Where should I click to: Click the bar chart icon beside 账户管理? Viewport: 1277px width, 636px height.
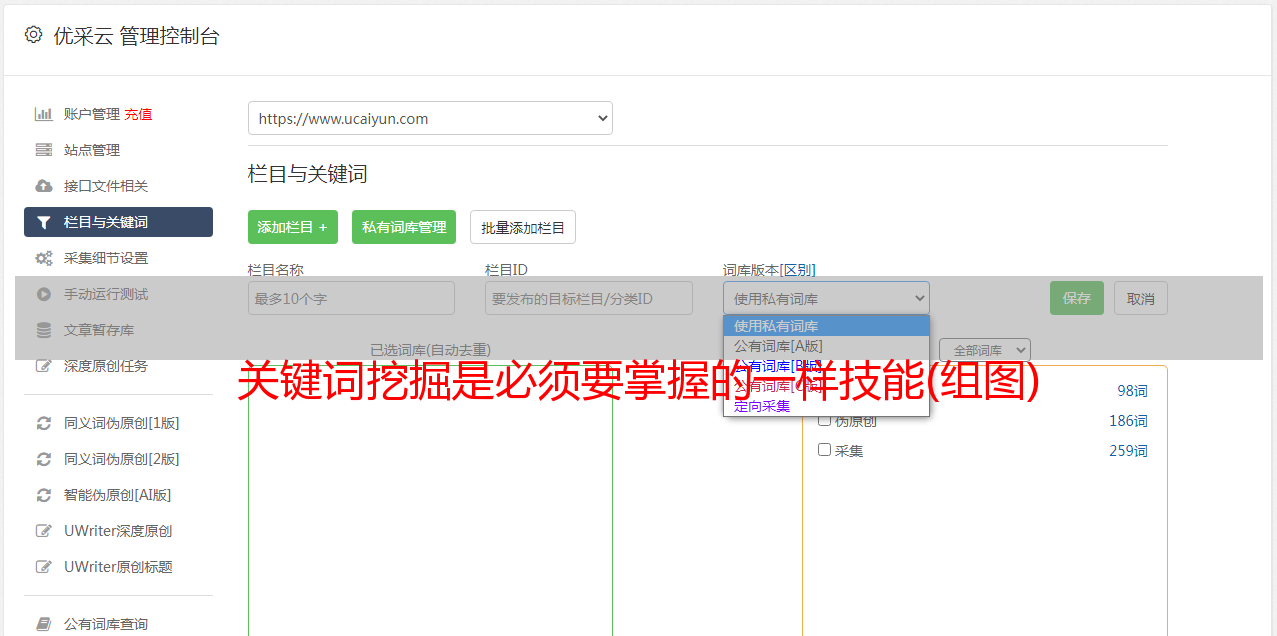point(43,114)
